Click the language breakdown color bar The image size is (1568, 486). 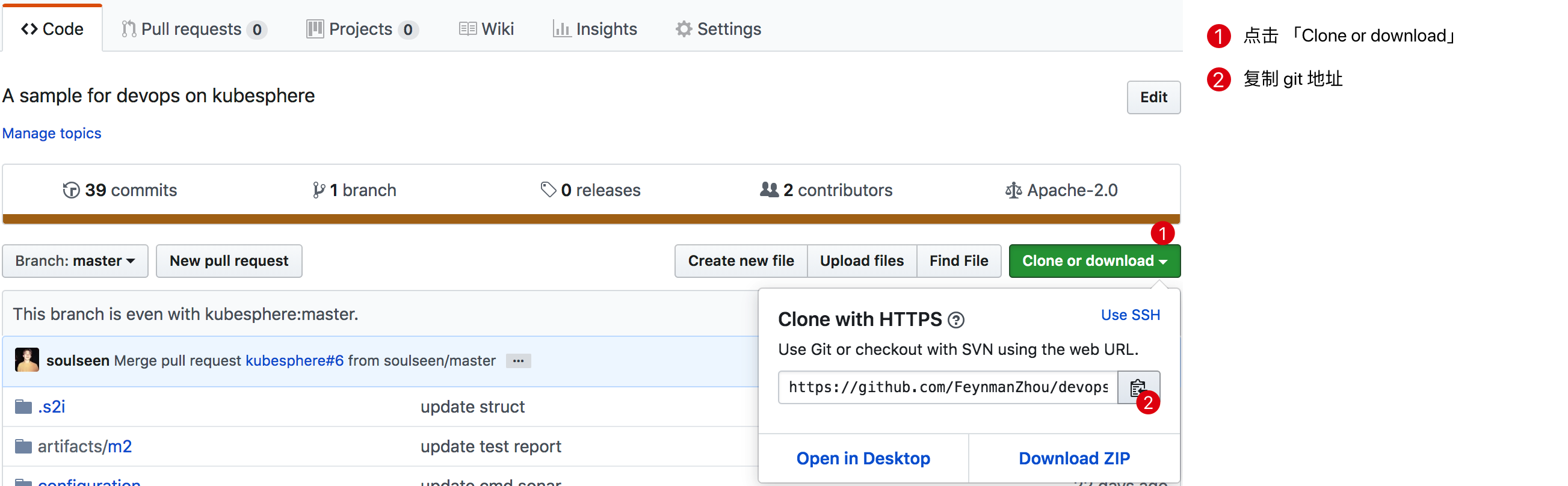click(x=590, y=219)
